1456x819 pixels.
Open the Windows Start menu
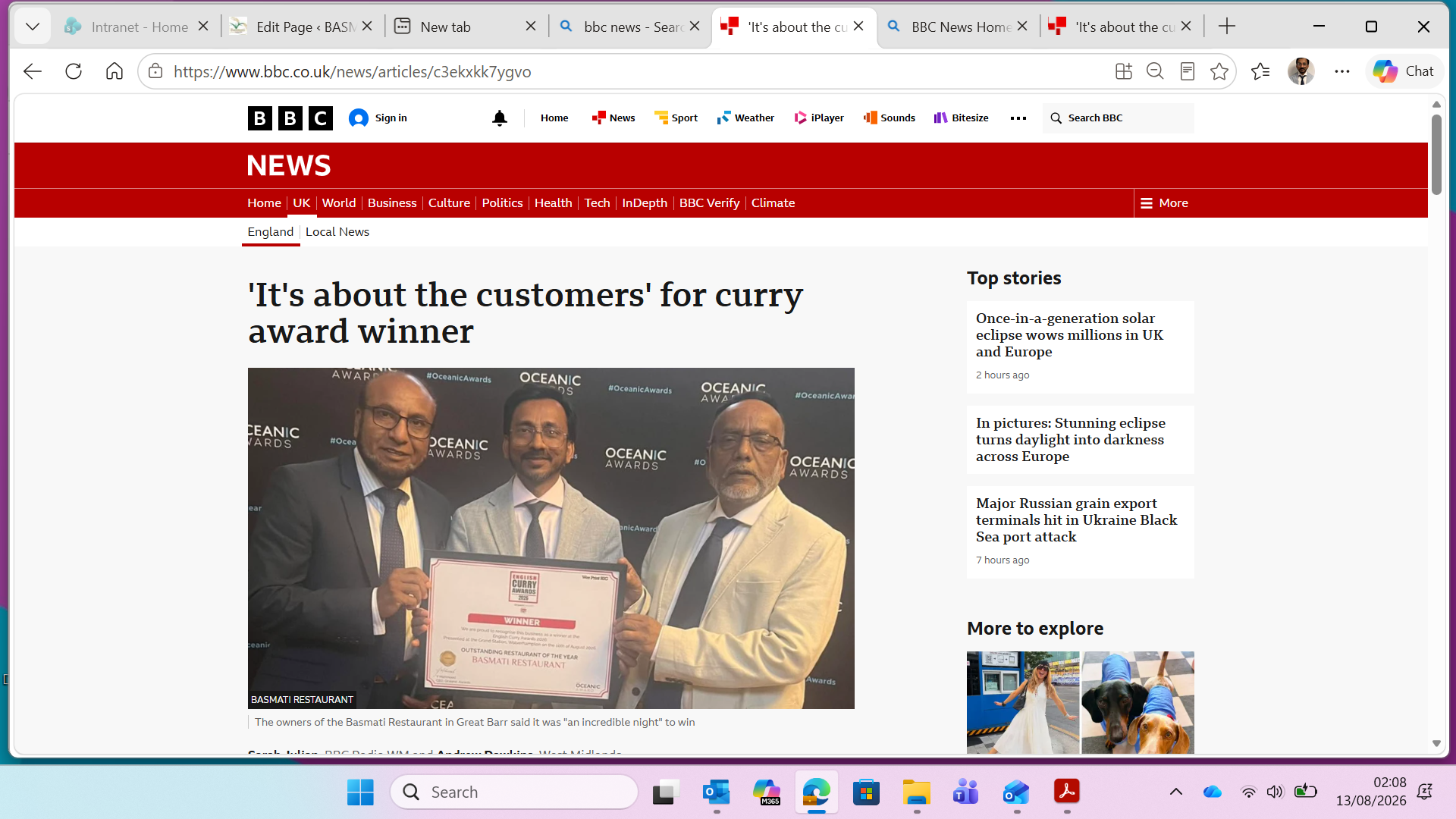tap(360, 792)
